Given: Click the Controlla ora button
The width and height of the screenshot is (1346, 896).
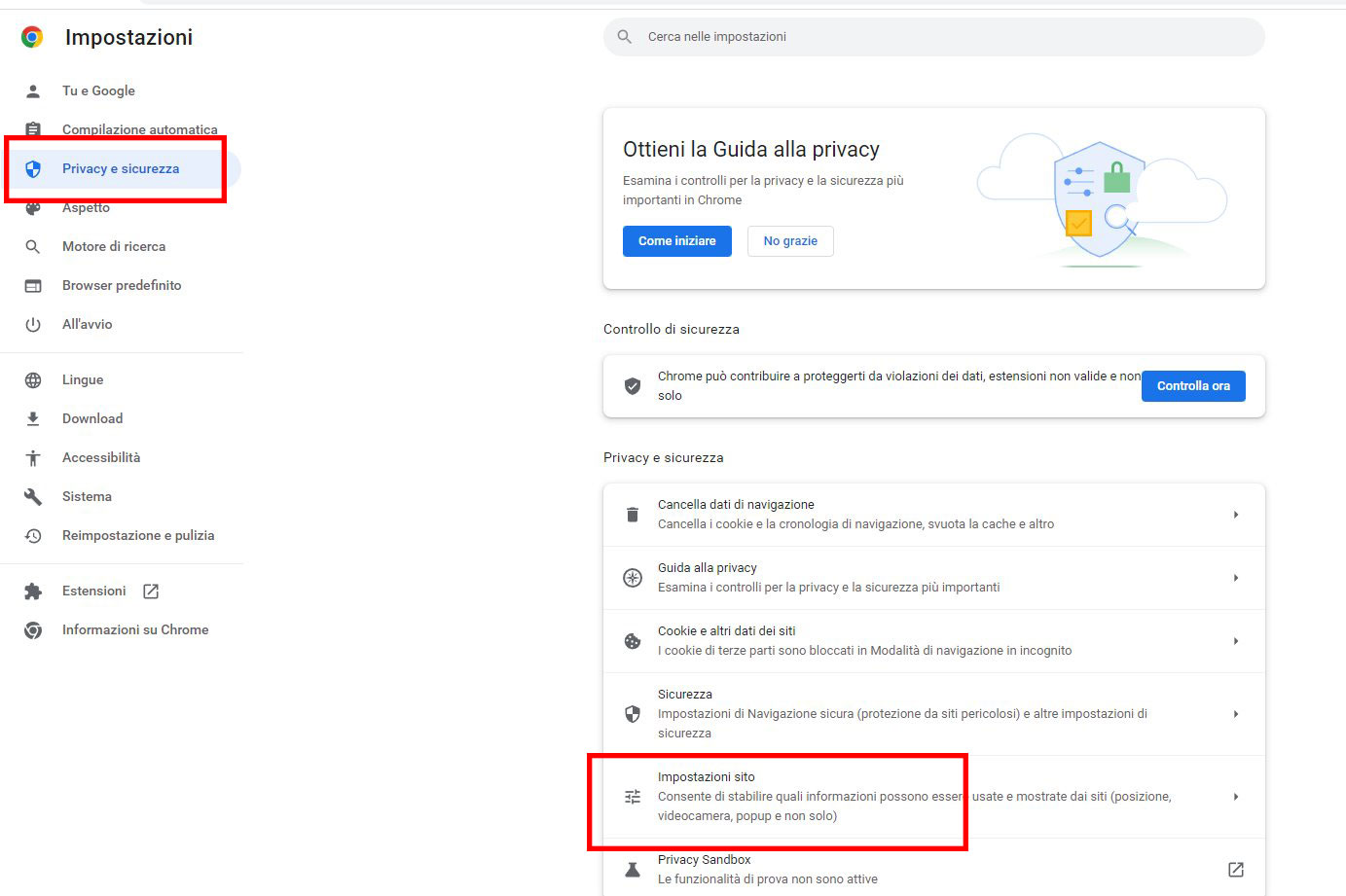Looking at the screenshot, I should pyautogui.click(x=1193, y=386).
